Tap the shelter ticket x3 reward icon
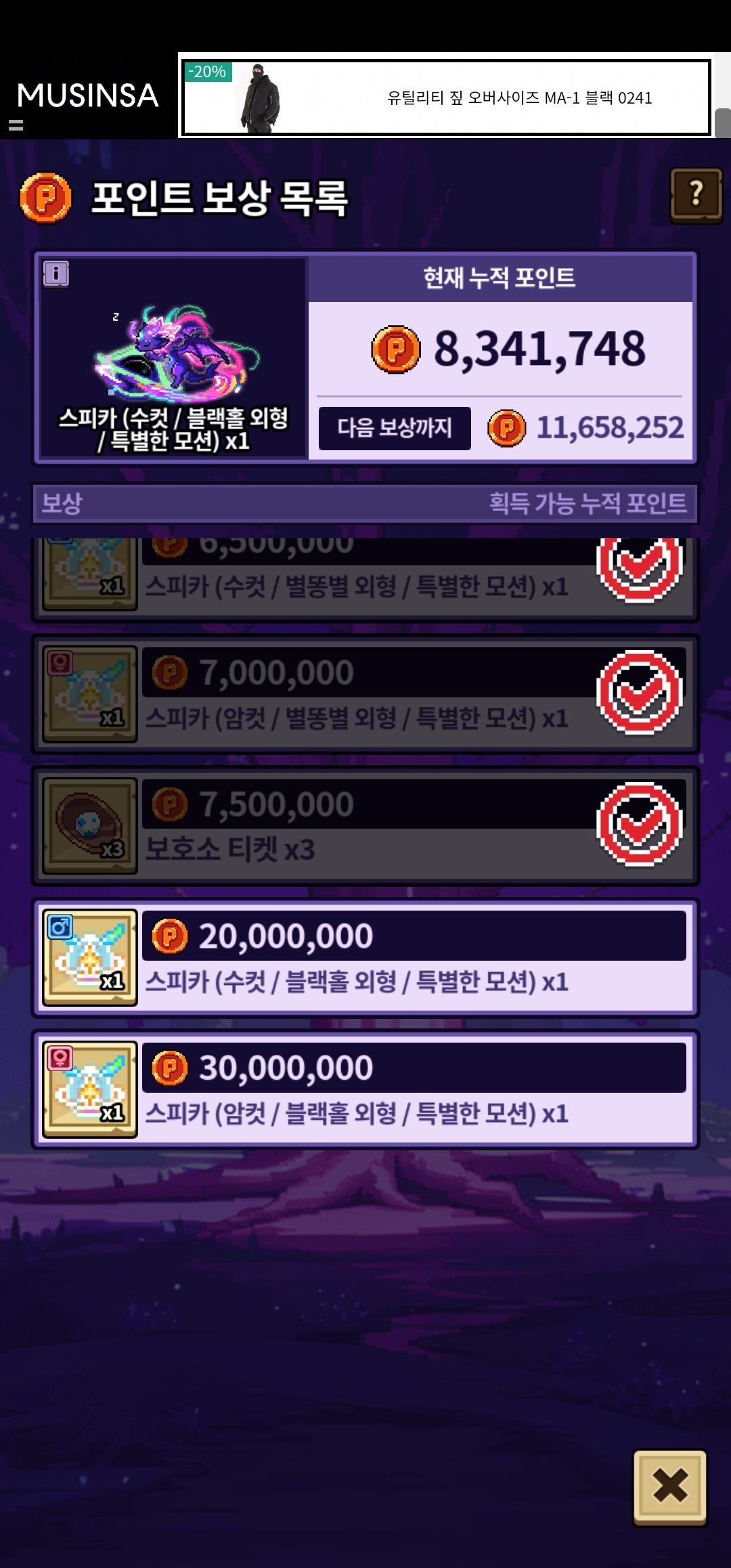 (90, 826)
